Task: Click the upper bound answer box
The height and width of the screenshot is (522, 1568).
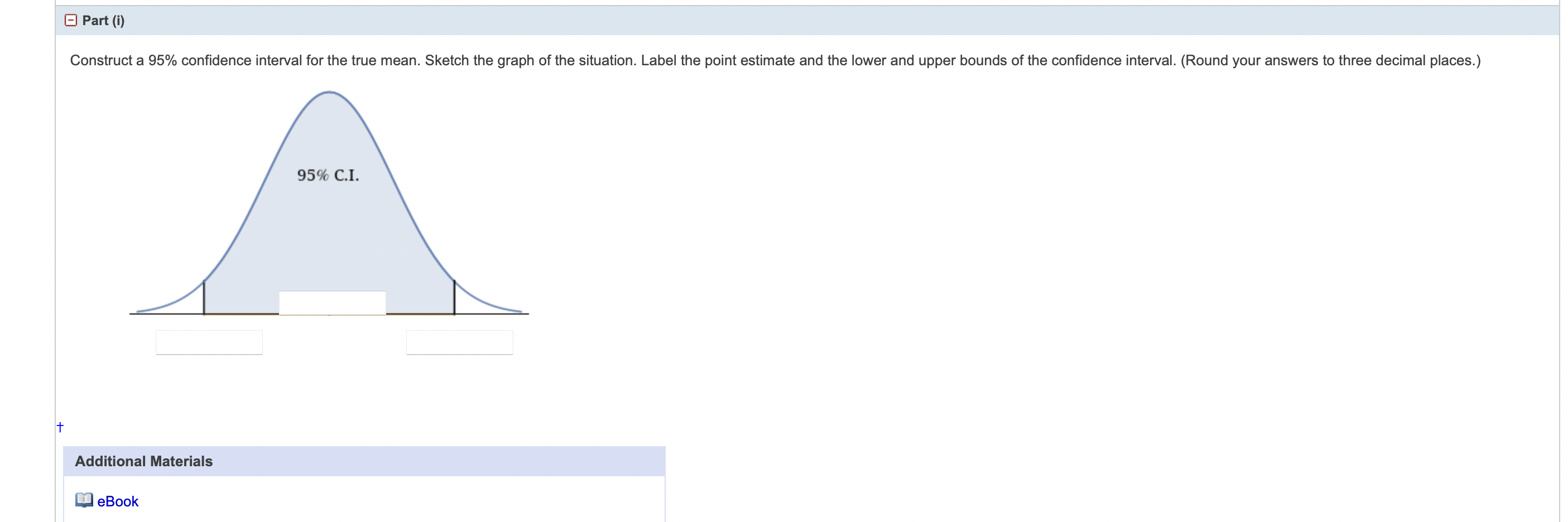Action: click(x=460, y=341)
